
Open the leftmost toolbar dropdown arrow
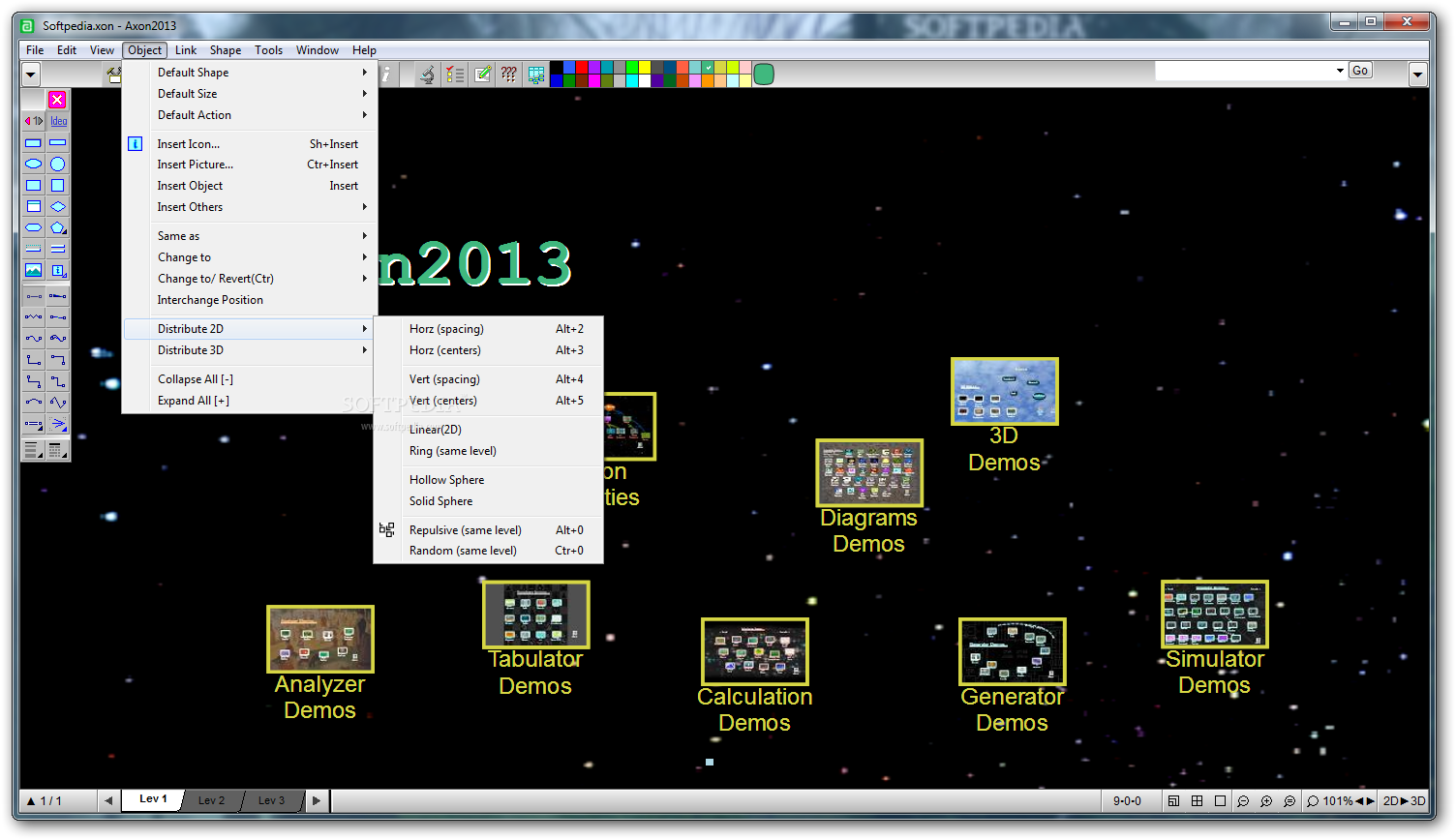point(31,75)
